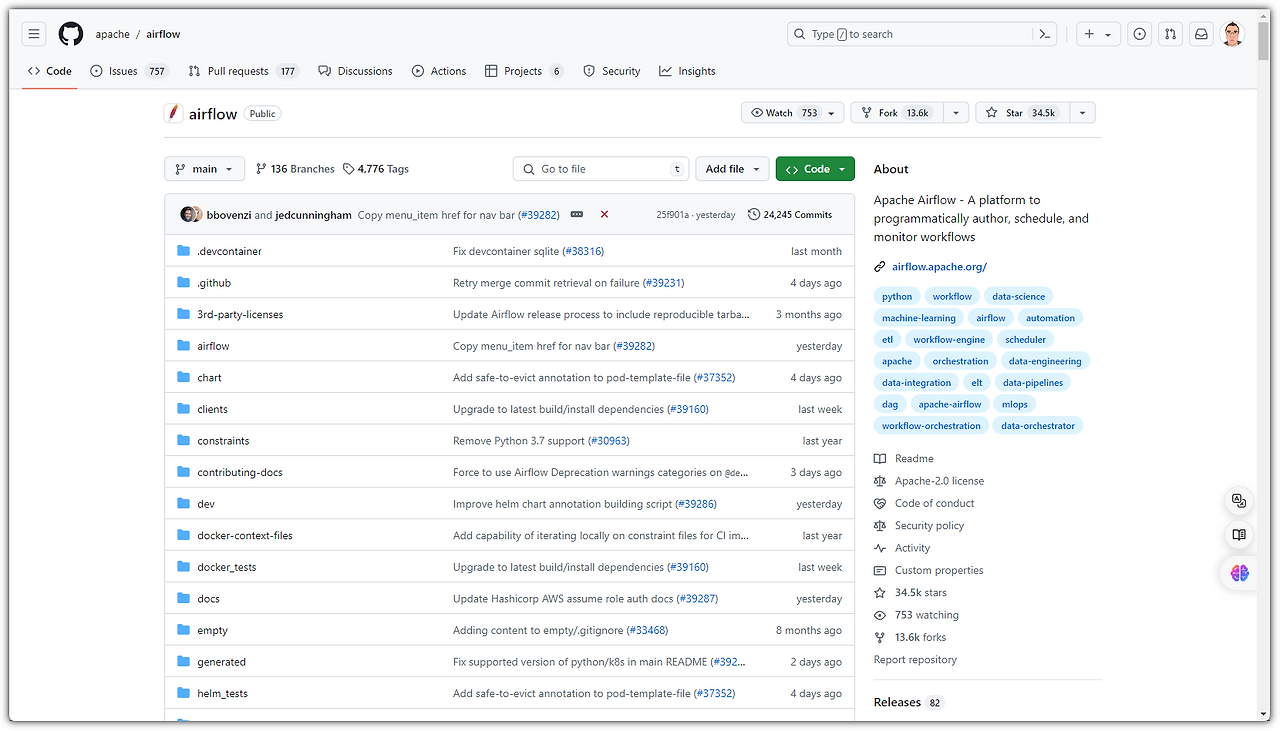Image resolution: width=1280 pixels, height=731 pixels.
Task: Expand the Add file dropdown
Action: [x=732, y=169]
